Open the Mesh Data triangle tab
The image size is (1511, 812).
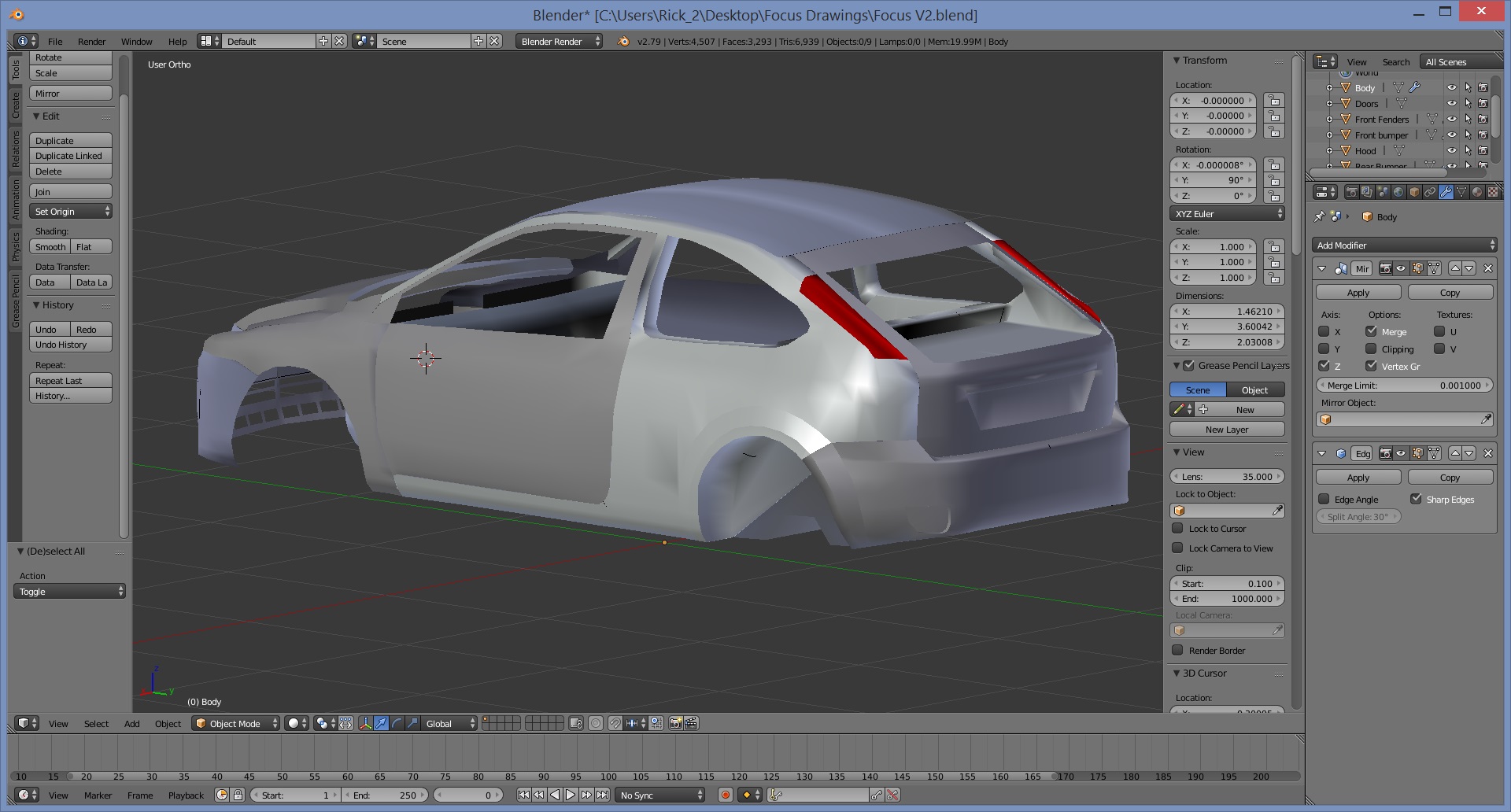[1461, 192]
